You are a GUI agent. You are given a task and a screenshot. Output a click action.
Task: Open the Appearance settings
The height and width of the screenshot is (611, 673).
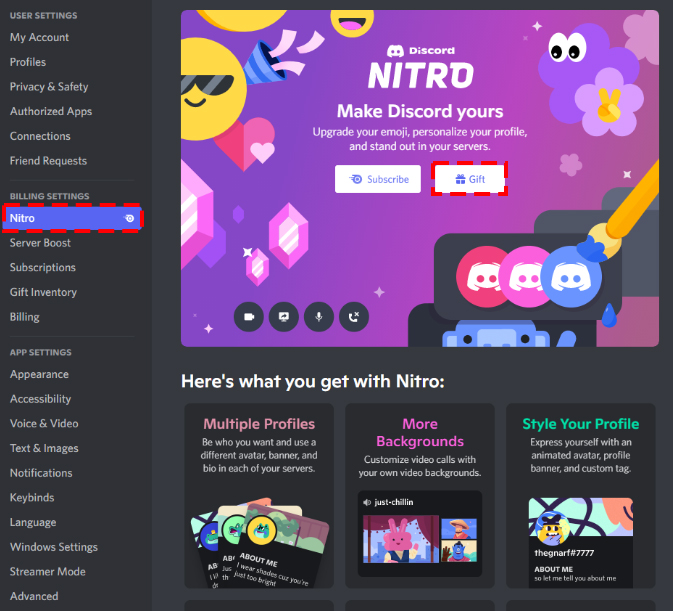(39, 374)
